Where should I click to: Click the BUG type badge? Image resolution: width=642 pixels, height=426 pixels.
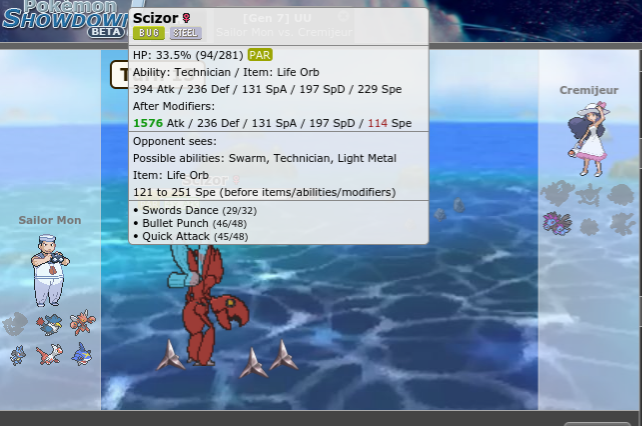coord(149,33)
